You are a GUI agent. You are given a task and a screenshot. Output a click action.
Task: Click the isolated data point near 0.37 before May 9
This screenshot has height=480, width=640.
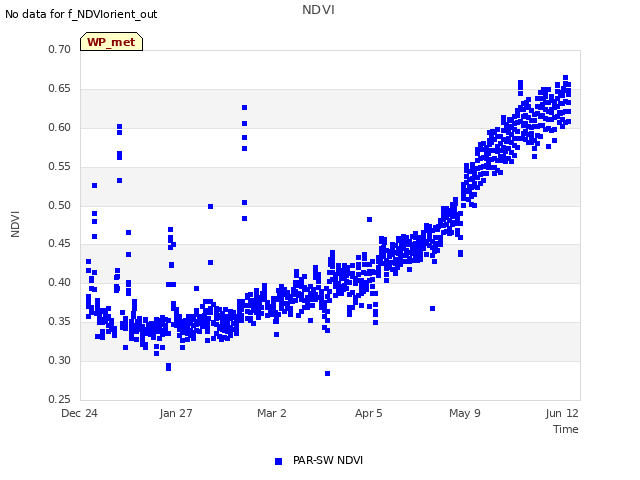tap(433, 309)
